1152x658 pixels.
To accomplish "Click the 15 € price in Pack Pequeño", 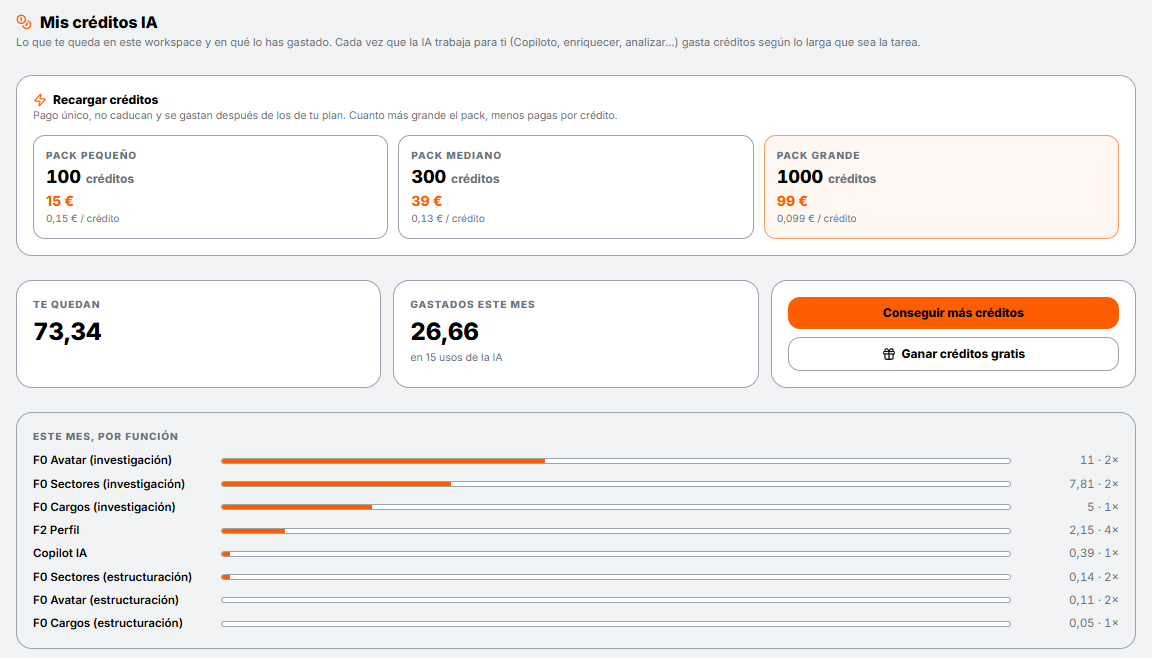I will click(x=60, y=200).
